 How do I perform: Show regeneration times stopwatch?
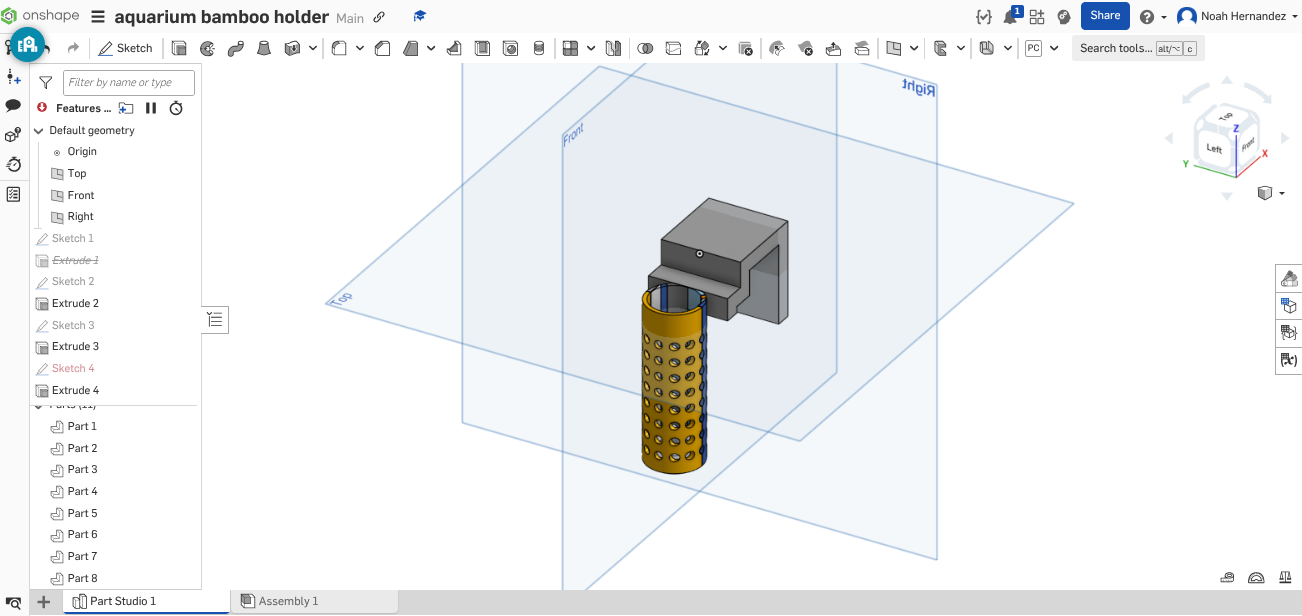(176, 108)
